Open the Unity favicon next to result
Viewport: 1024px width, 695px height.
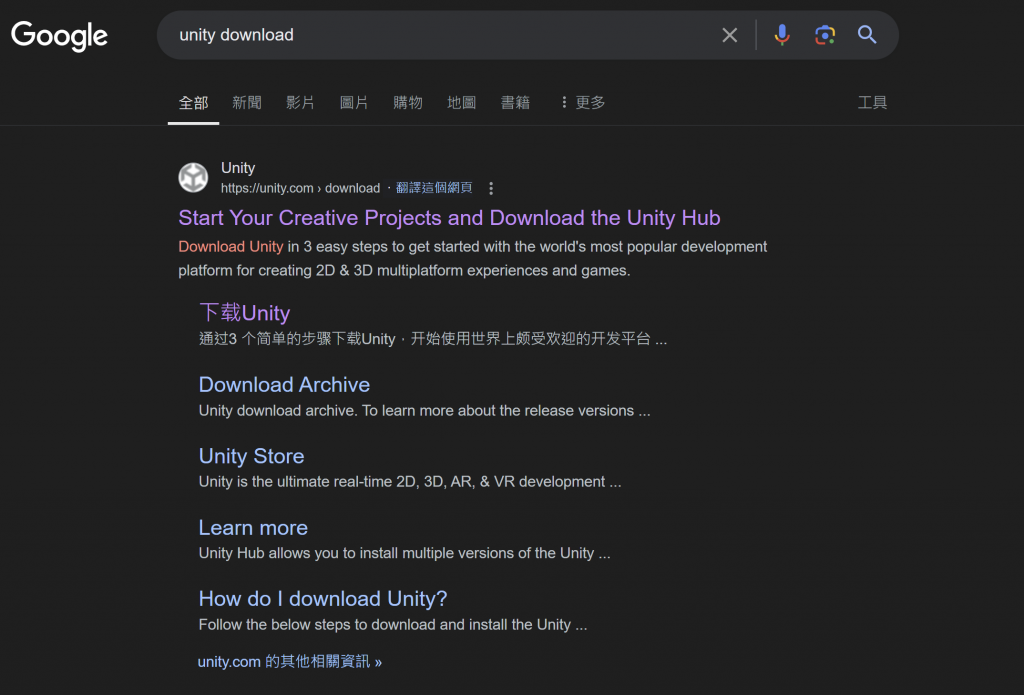click(x=193, y=178)
